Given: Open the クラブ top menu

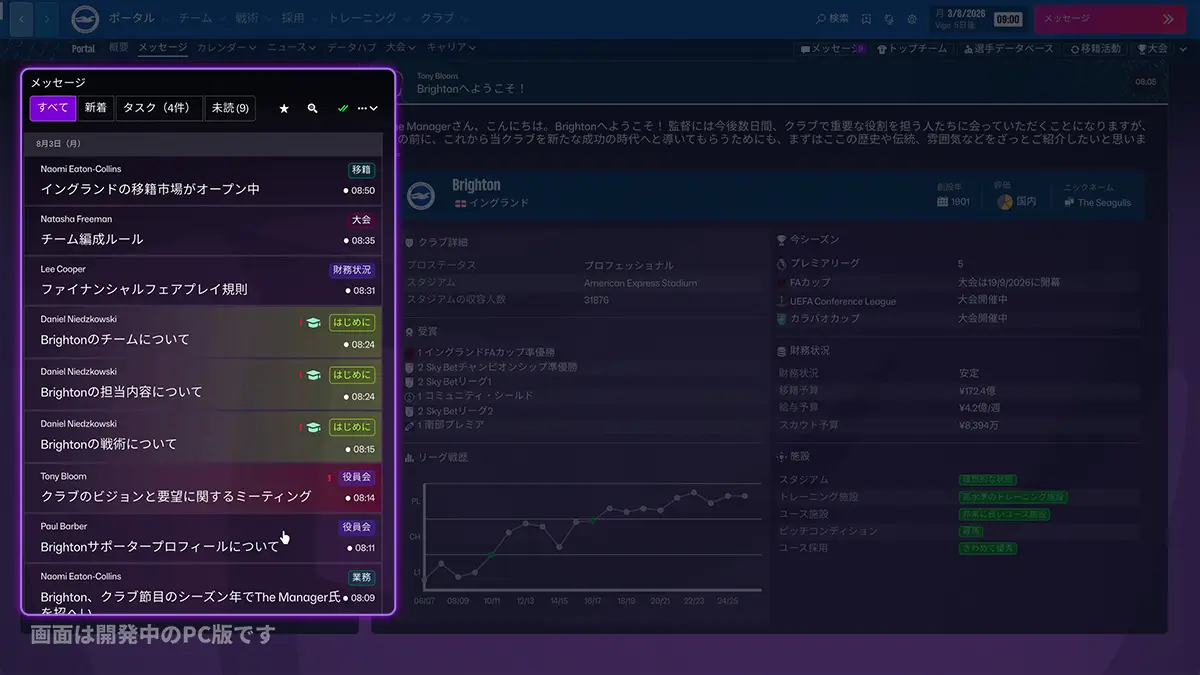Looking at the screenshot, I should click(x=436, y=19).
